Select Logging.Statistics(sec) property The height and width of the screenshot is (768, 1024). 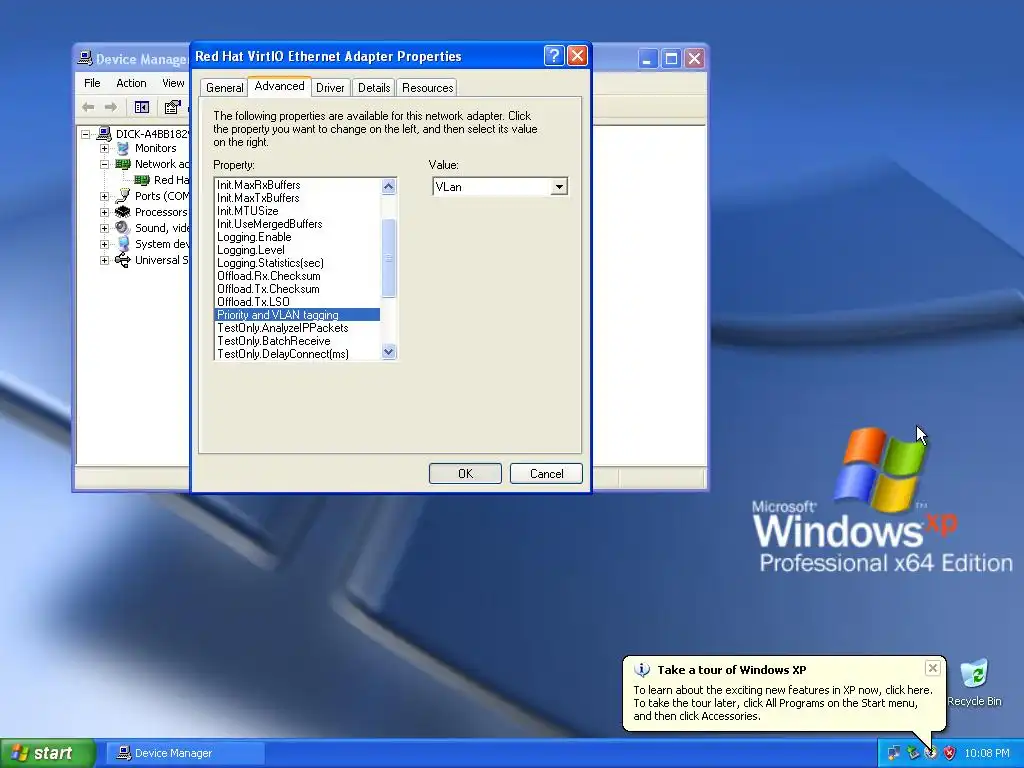pos(297,263)
